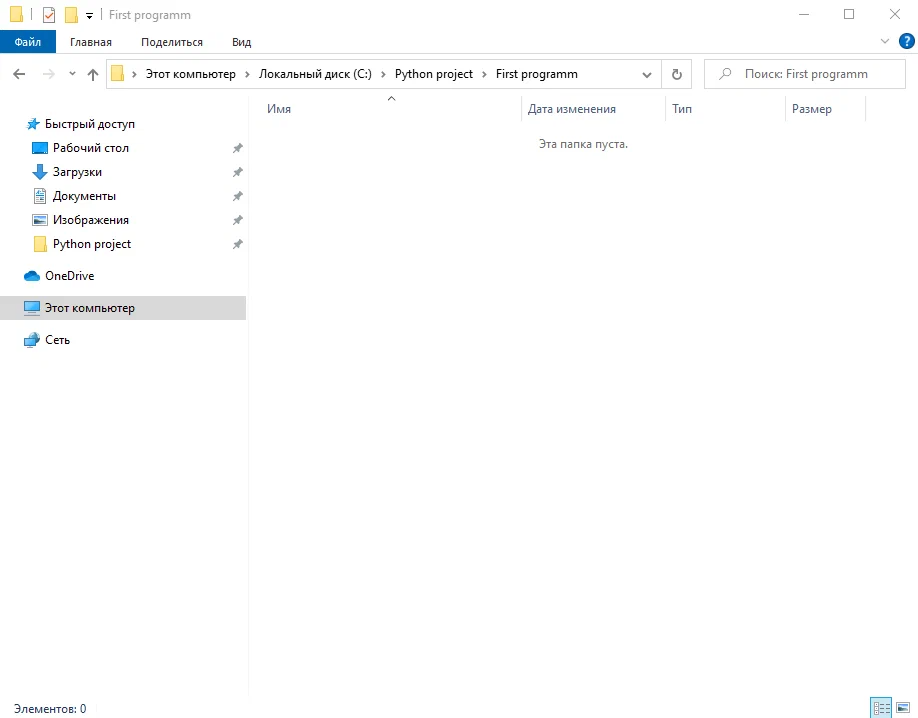Click the Back navigation arrow
918x718 pixels.
click(x=19, y=74)
